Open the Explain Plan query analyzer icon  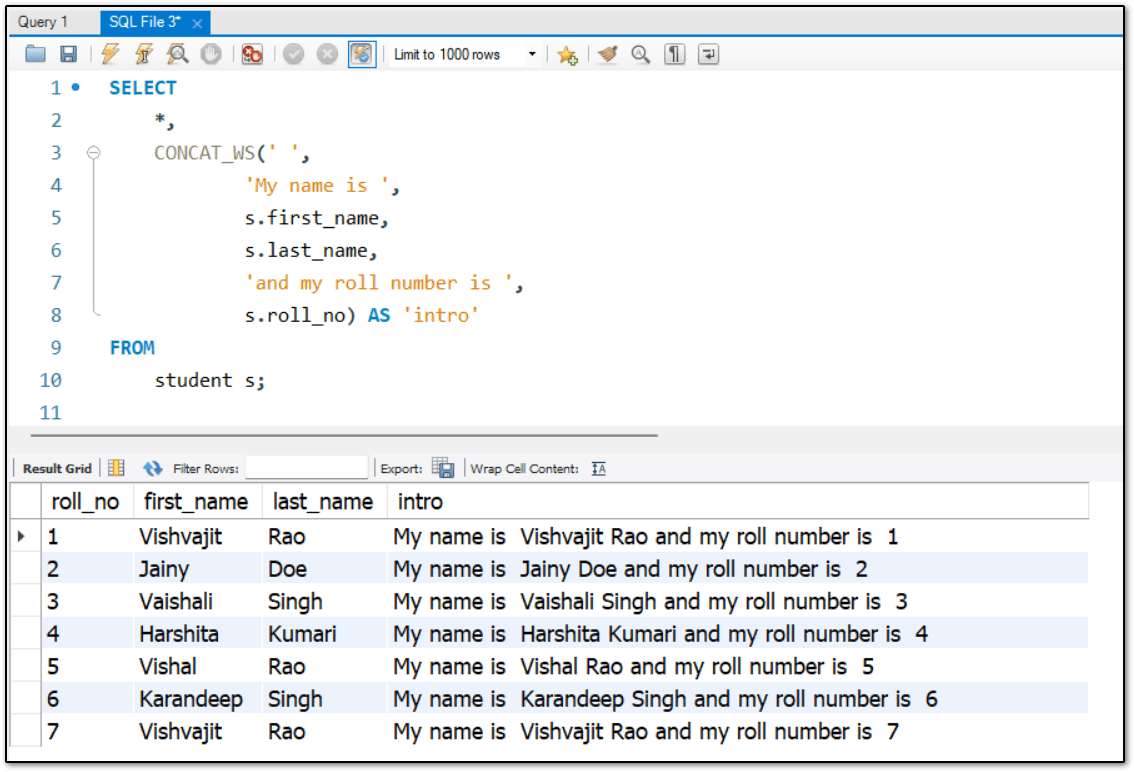[x=177, y=54]
